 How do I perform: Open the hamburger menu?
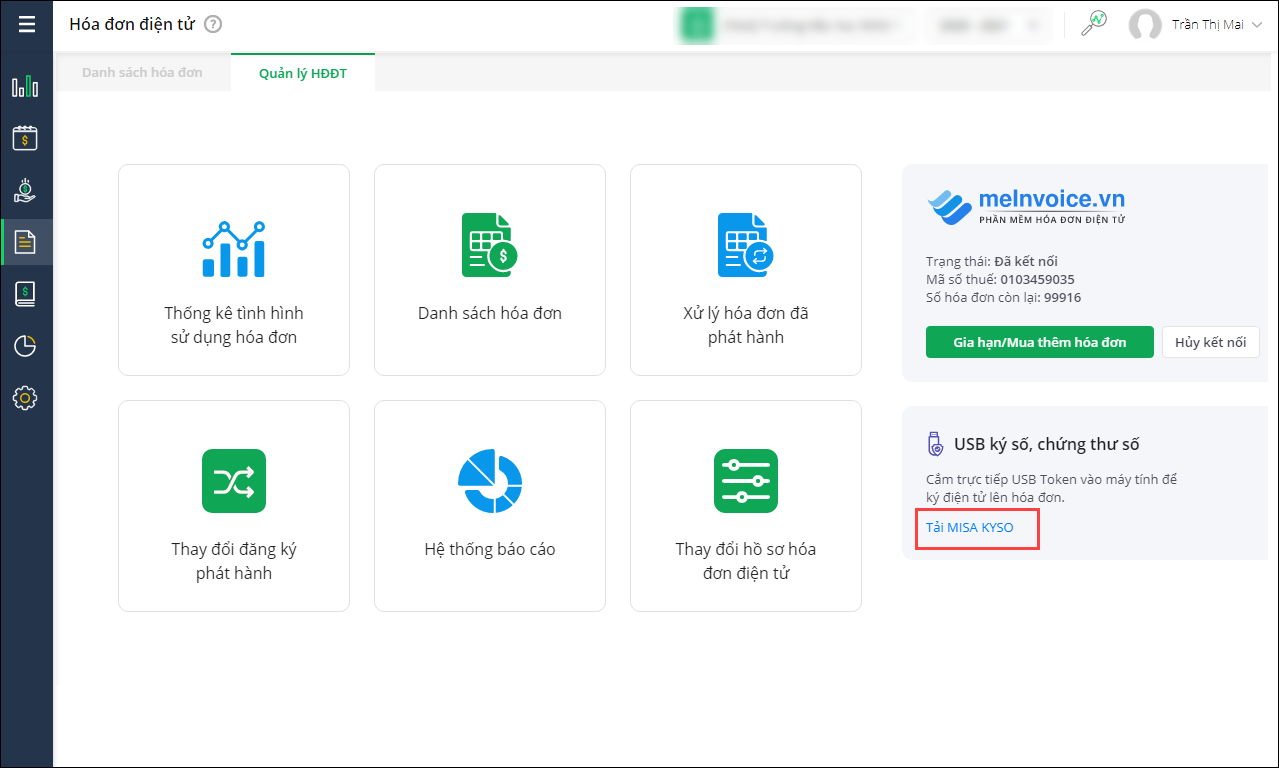26,24
